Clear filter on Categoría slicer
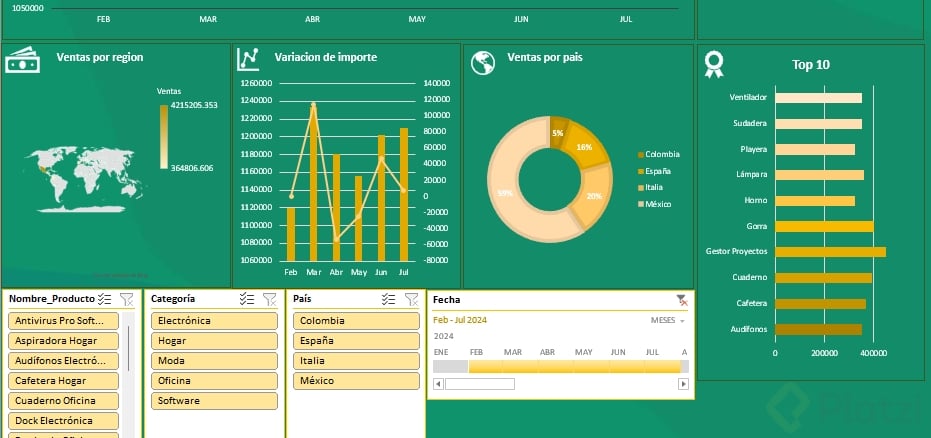931x438 pixels. (x=270, y=299)
